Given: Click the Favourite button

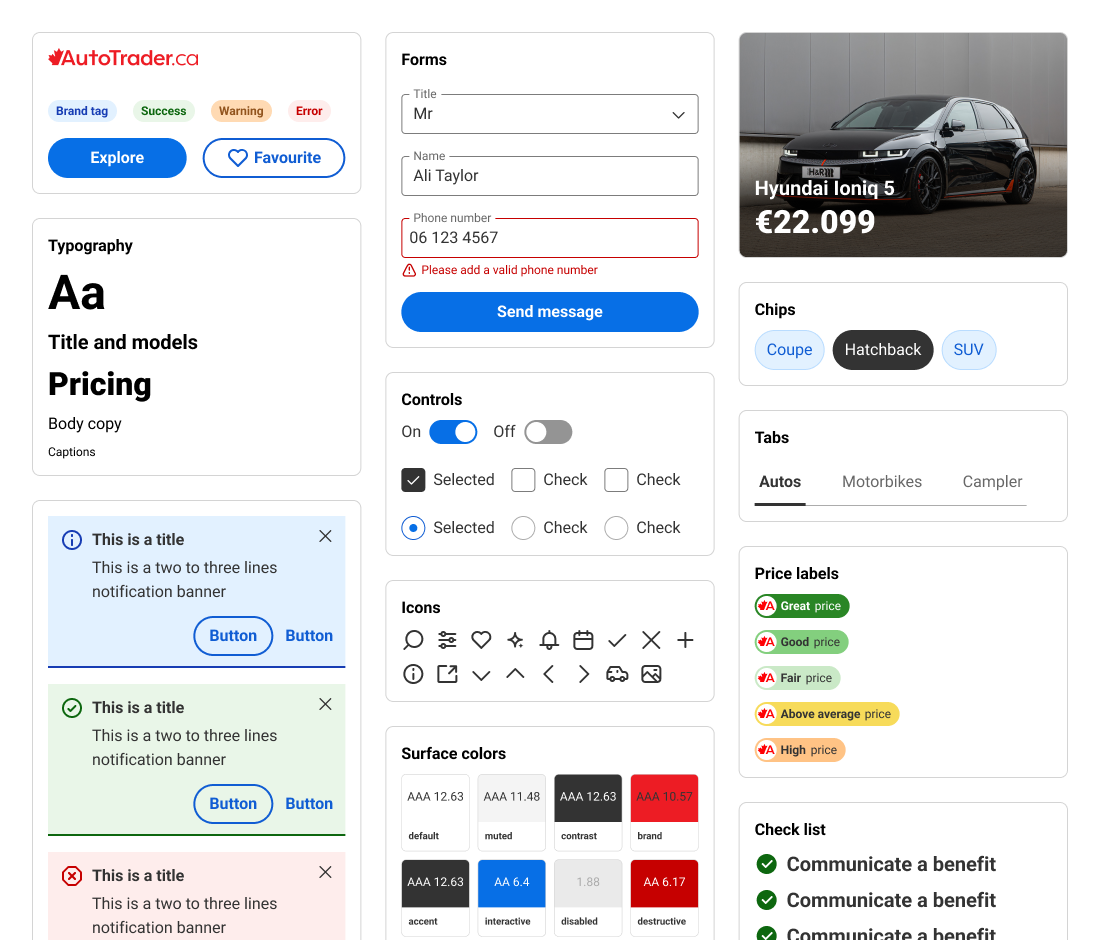Looking at the screenshot, I should coord(274,158).
